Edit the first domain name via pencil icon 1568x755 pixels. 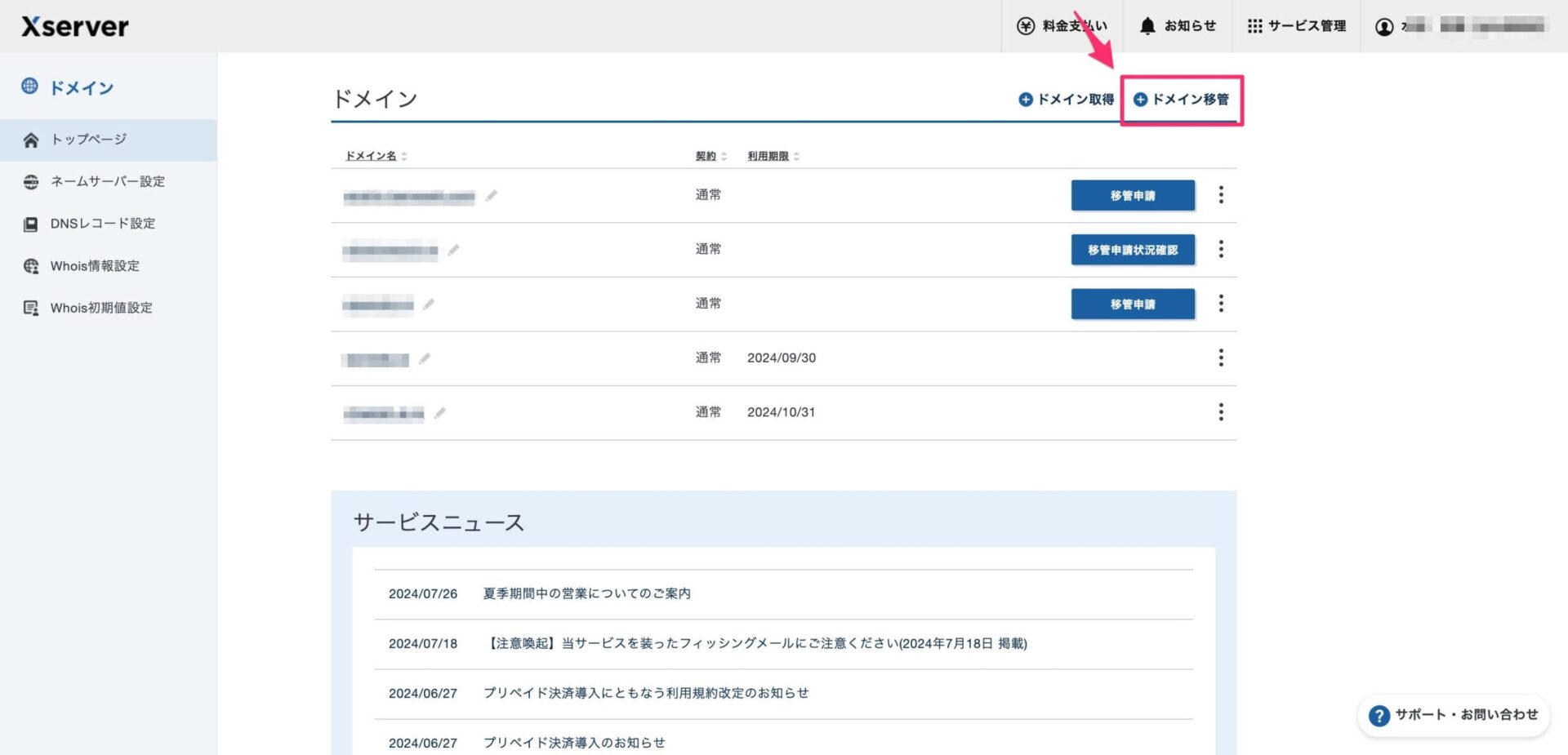(x=491, y=196)
